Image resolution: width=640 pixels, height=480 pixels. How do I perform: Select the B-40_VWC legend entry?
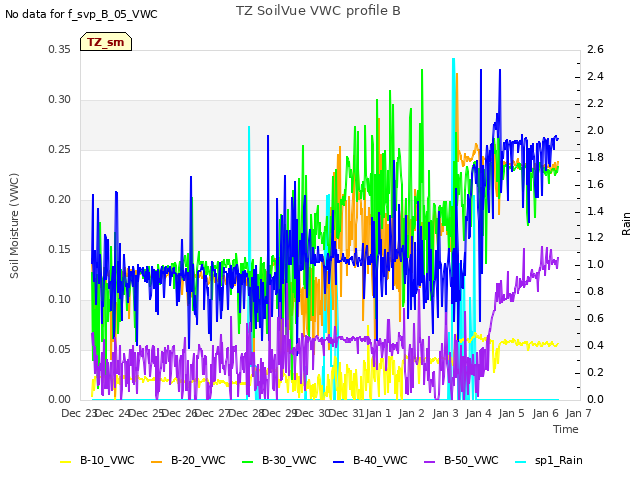[370, 460]
